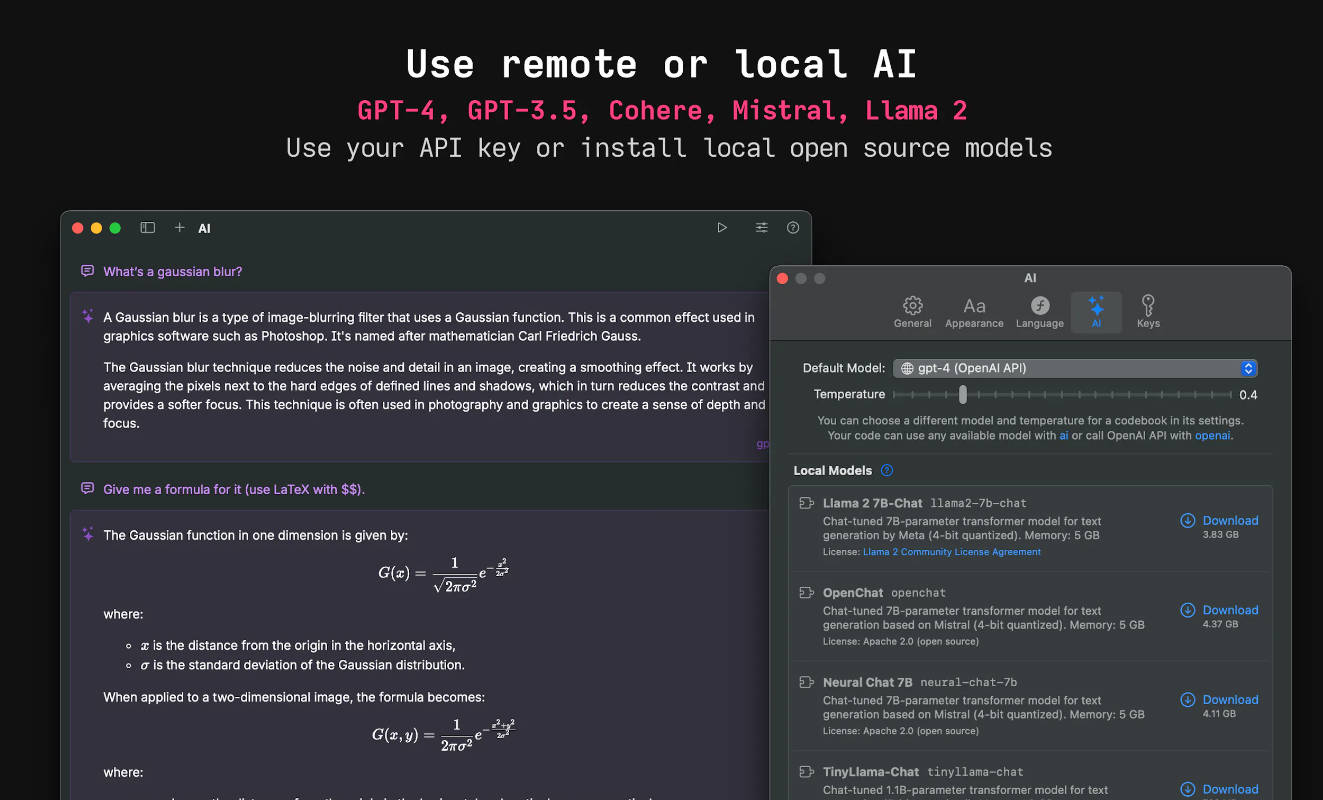Click download arrow icon for OpenChat
The width and height of the screenshot is (1323, 800).
click(1188, 610)
